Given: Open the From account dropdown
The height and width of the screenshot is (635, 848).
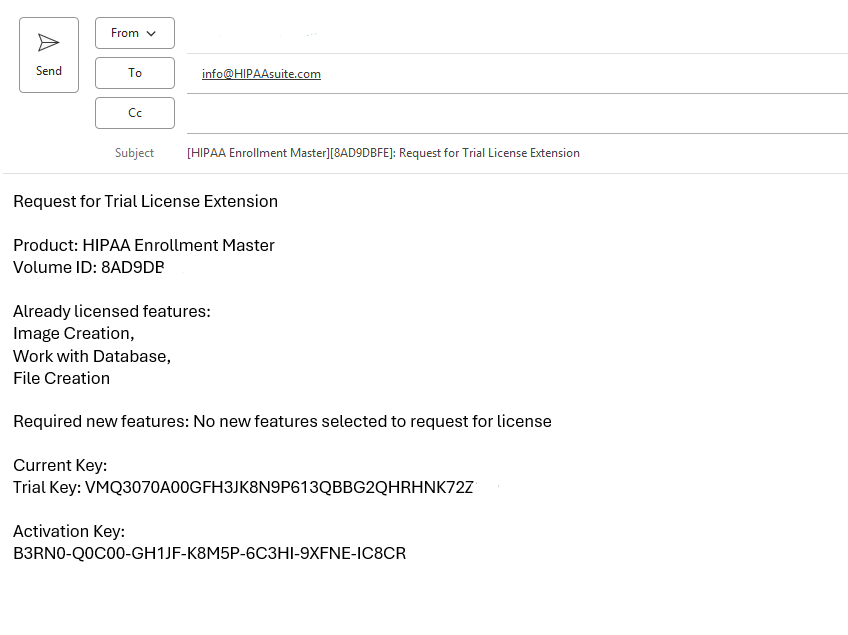Looking at the screenshot, I should click(x=135, y=33).
